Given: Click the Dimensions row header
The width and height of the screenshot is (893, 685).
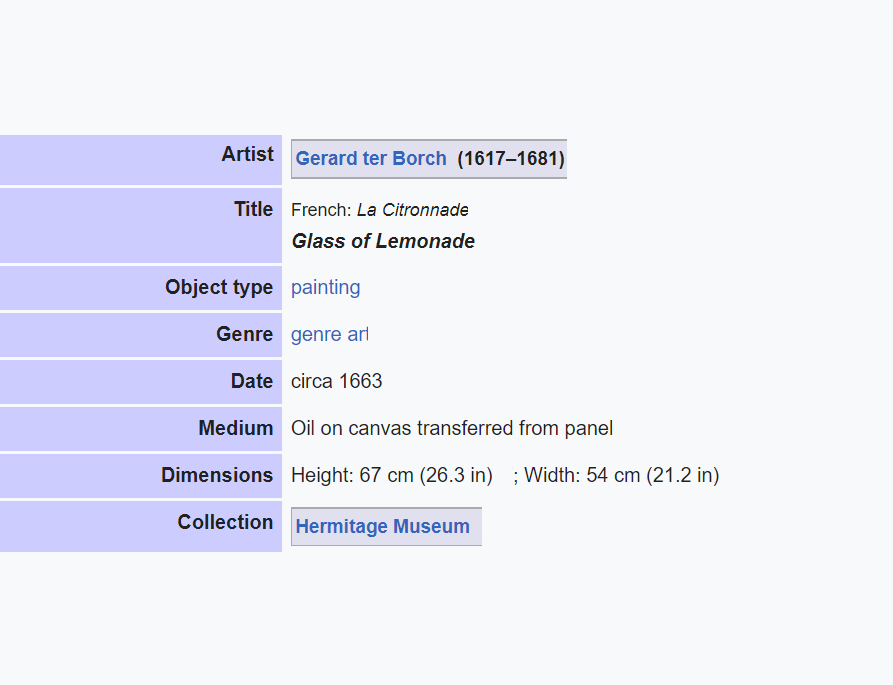Looking at the screenshot, I should (141, 476).
